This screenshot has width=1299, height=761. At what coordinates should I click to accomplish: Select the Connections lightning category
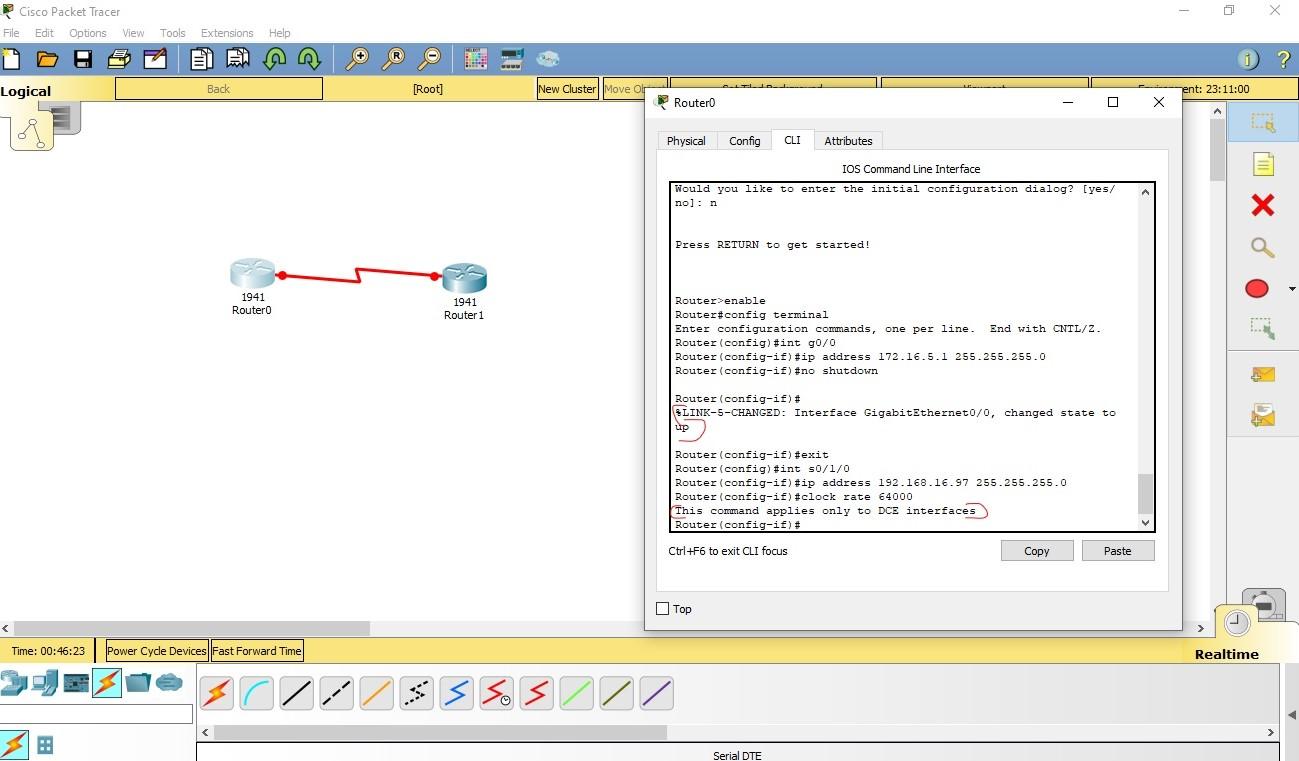click(107, 683)
